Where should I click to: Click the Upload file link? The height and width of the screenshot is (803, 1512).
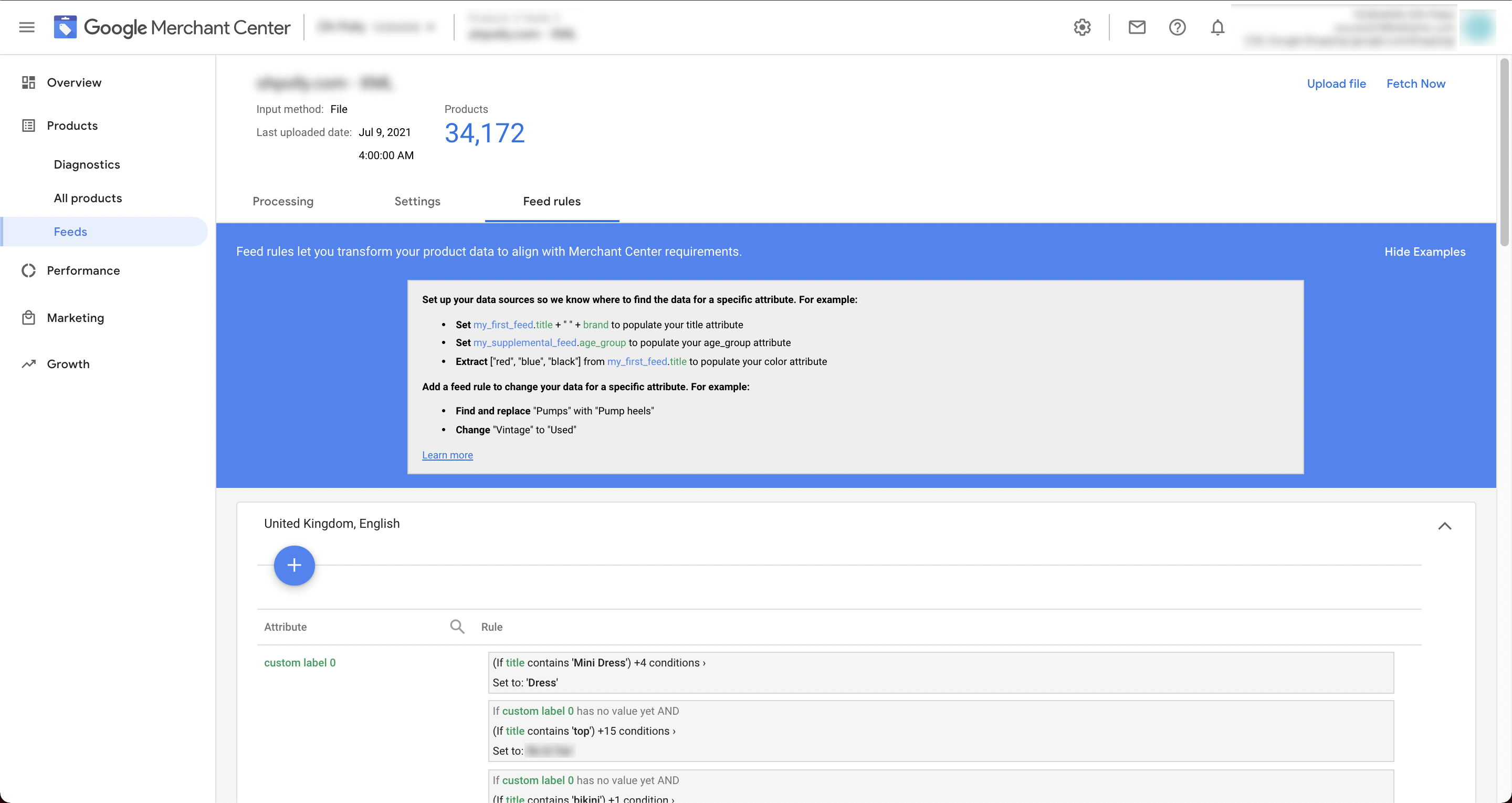point(1336,84)
